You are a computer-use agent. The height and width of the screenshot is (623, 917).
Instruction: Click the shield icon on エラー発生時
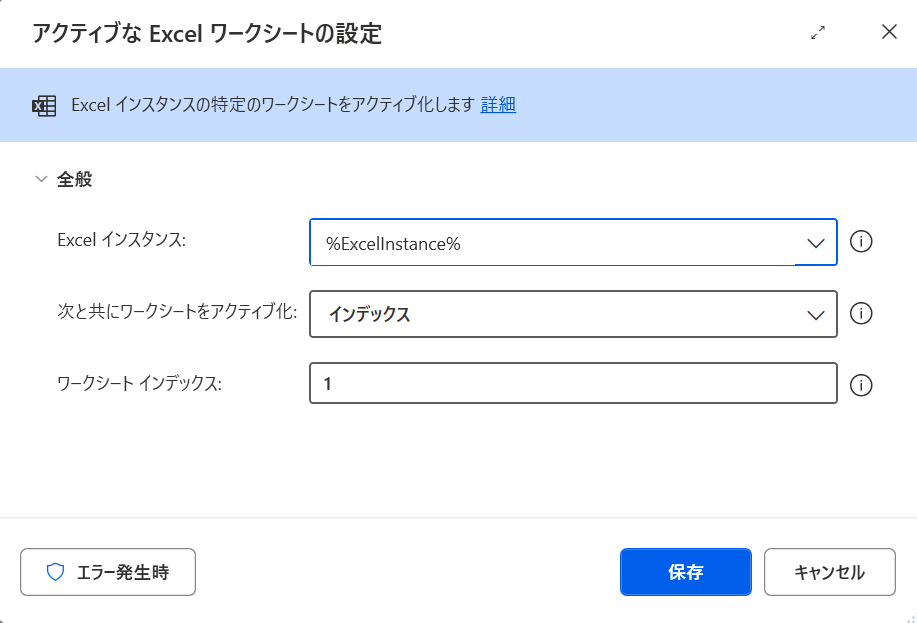[56, 572]
